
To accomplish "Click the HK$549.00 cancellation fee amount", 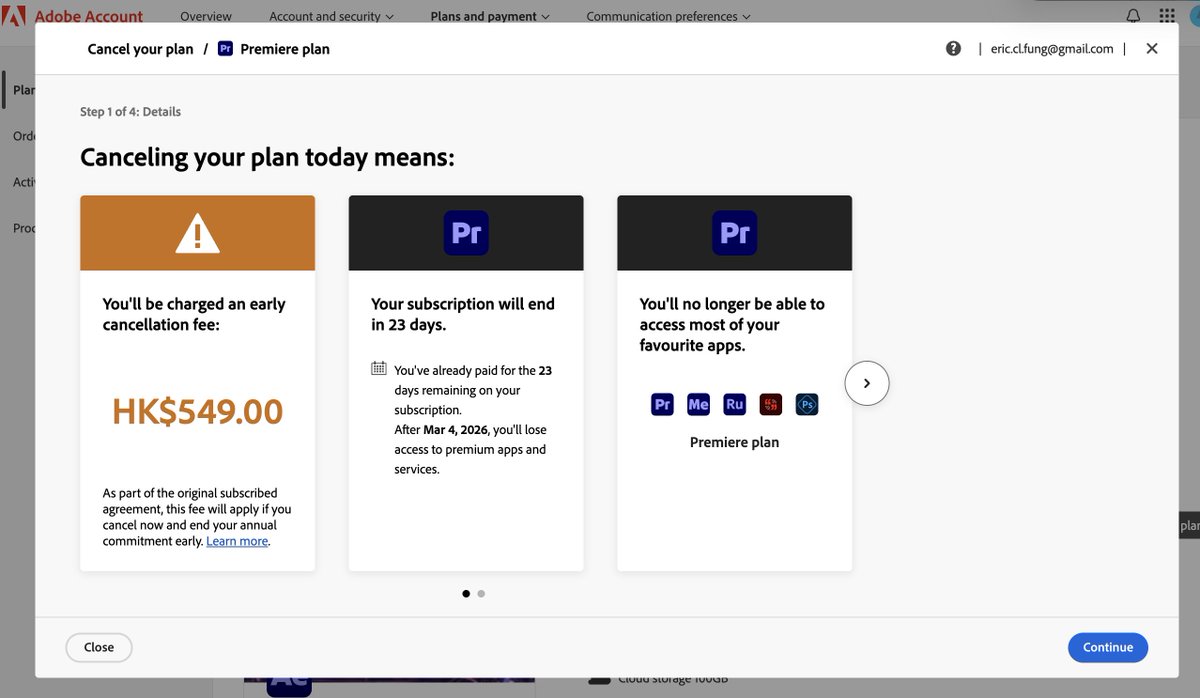I will (x=197, y=411).
